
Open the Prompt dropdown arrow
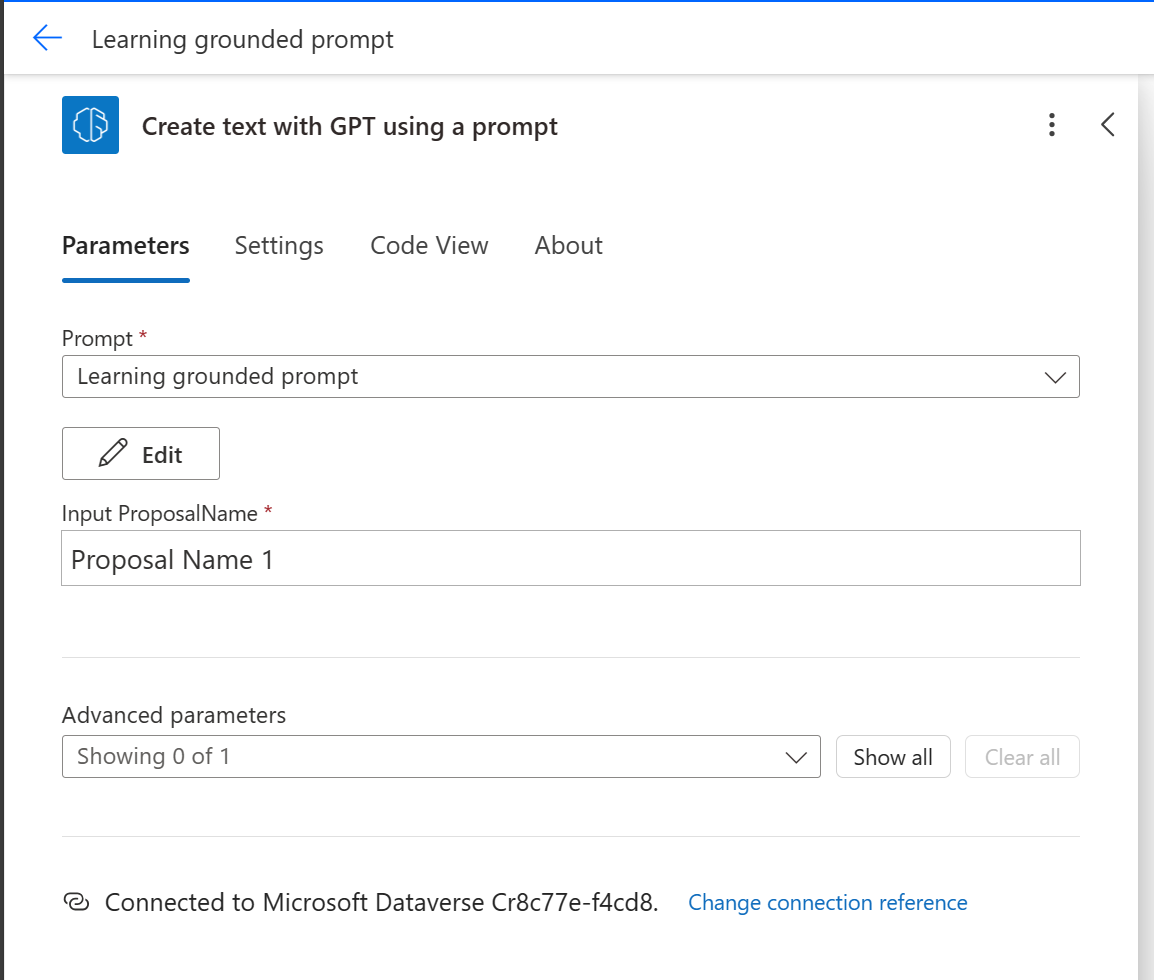(1055, 377)
